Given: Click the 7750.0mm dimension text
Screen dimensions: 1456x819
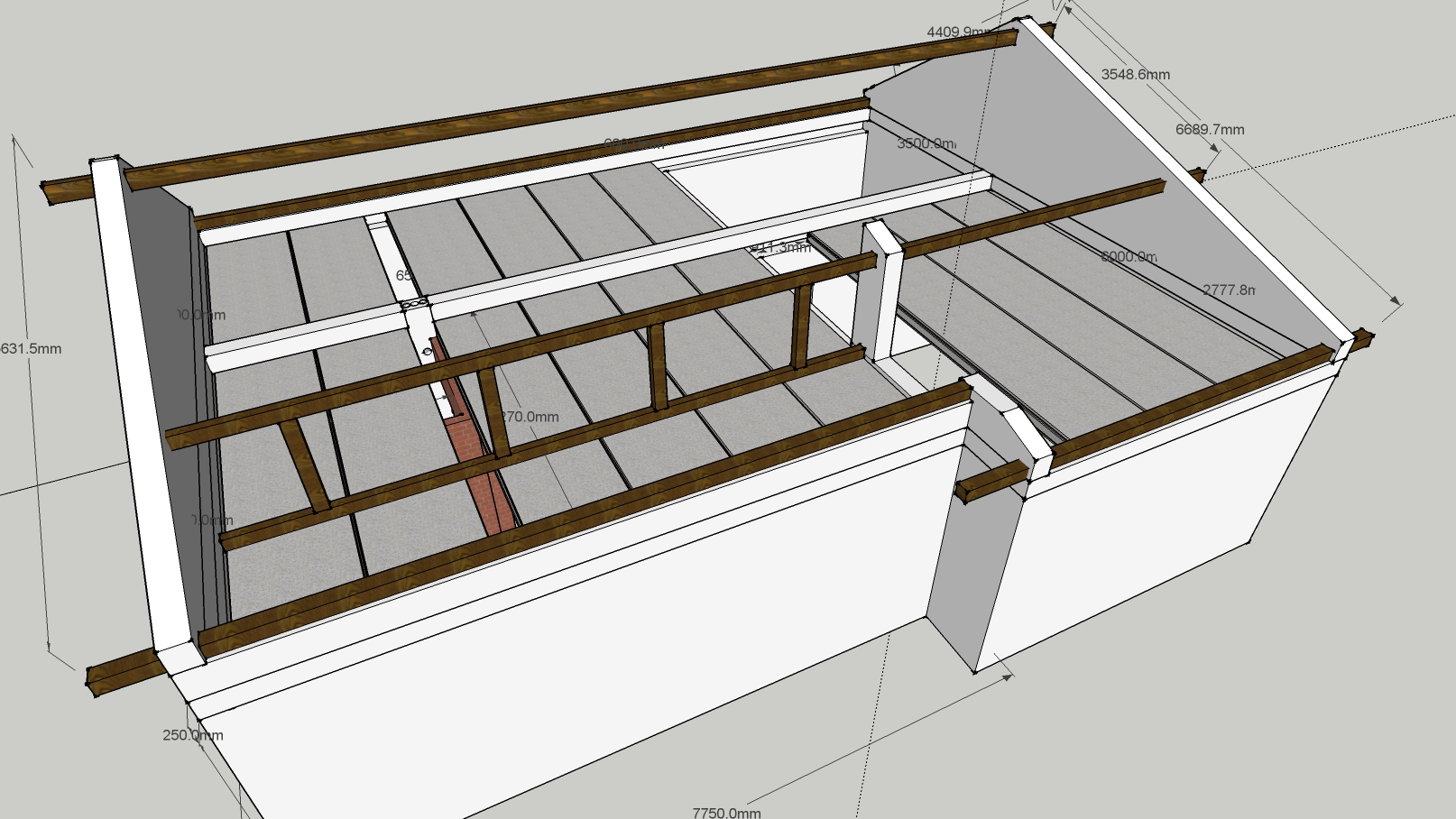Looking at the screenshot, I should [726, 812].
